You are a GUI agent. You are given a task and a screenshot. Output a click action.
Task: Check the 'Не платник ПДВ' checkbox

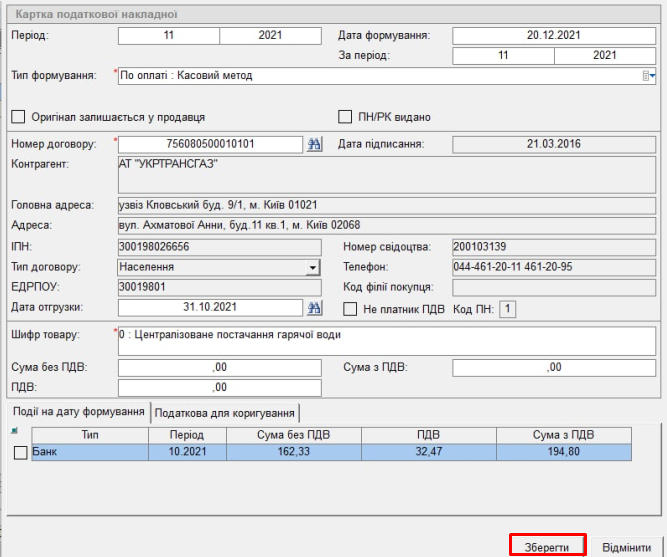click(349, 309)
